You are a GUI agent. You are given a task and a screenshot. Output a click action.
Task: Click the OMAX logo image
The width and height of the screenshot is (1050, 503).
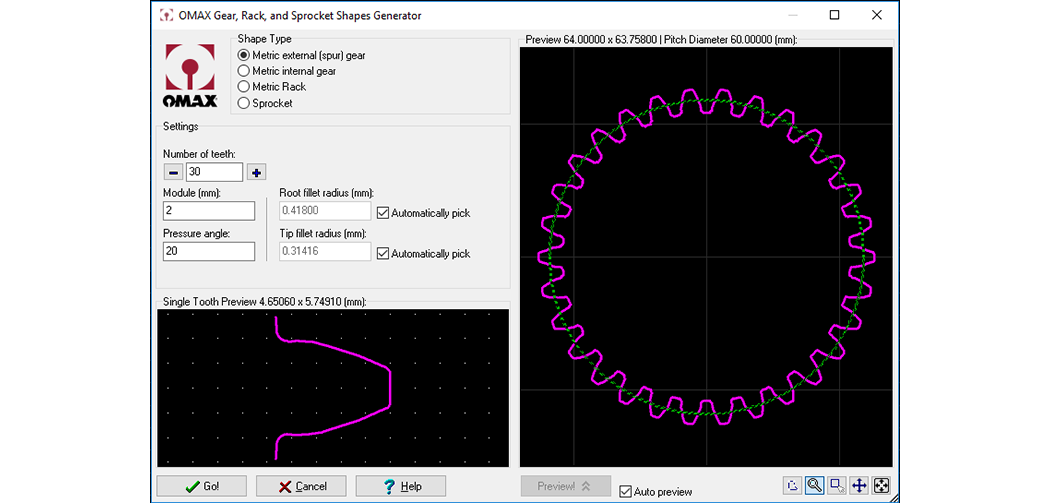[192, 76]
